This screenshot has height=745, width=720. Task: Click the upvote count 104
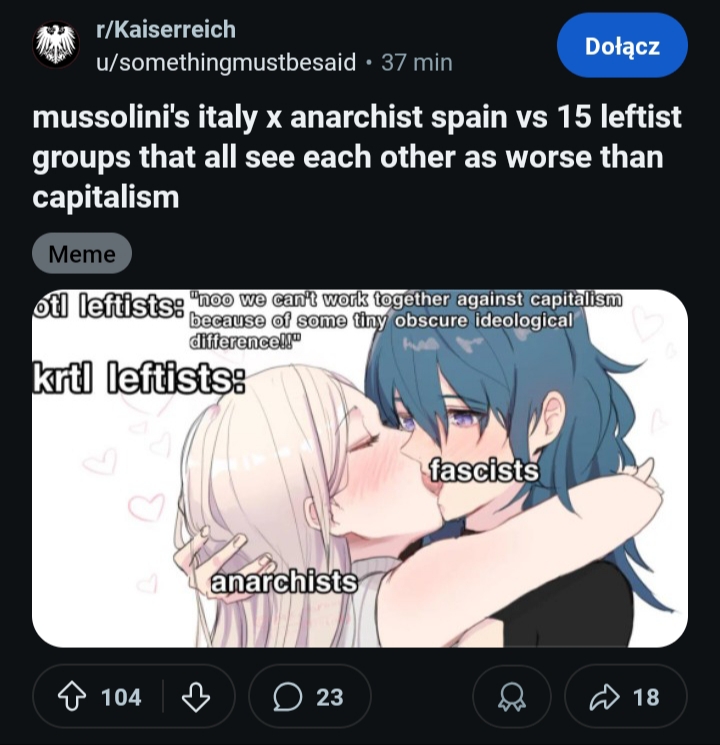click(x=121, y=697)
